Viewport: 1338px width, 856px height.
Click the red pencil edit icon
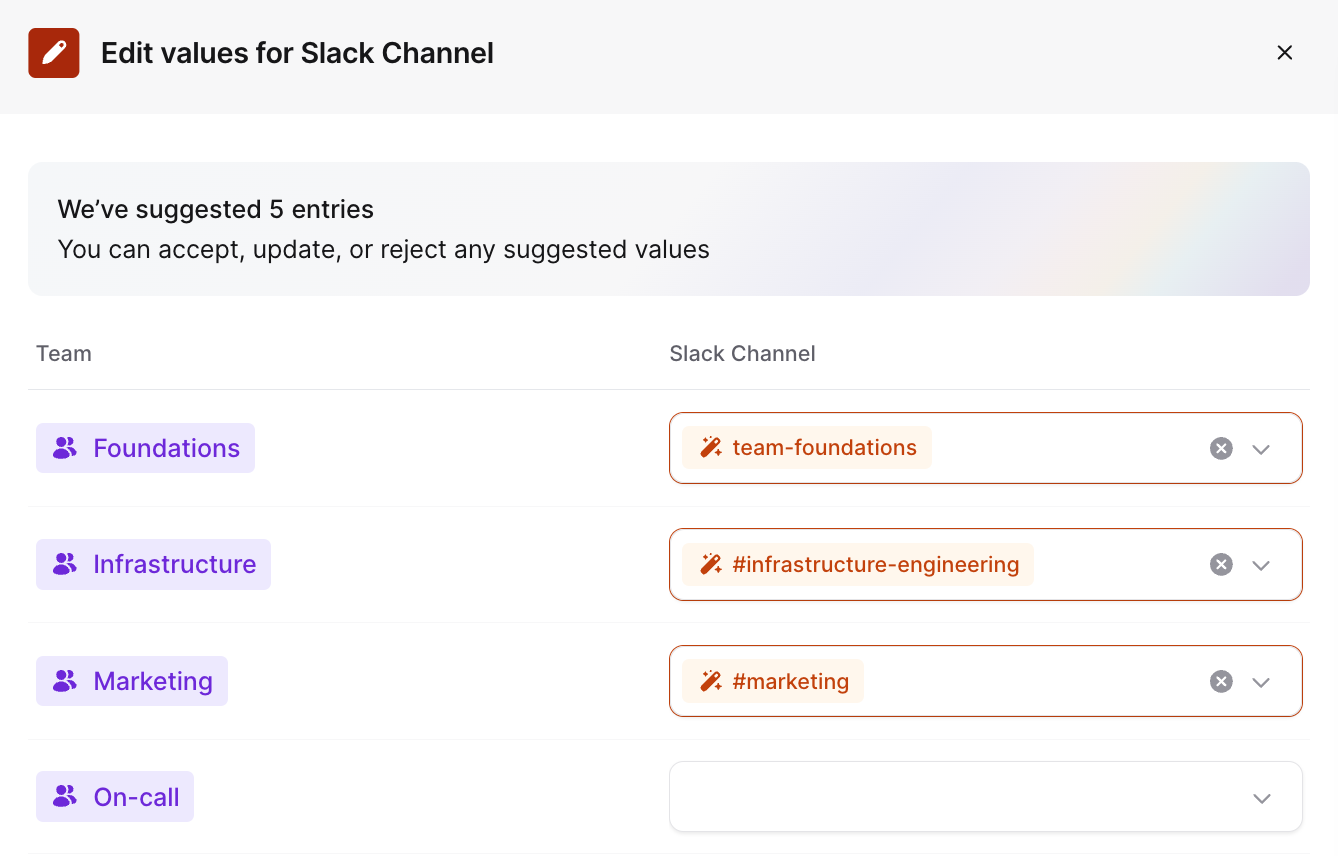[x=54, y=53]
